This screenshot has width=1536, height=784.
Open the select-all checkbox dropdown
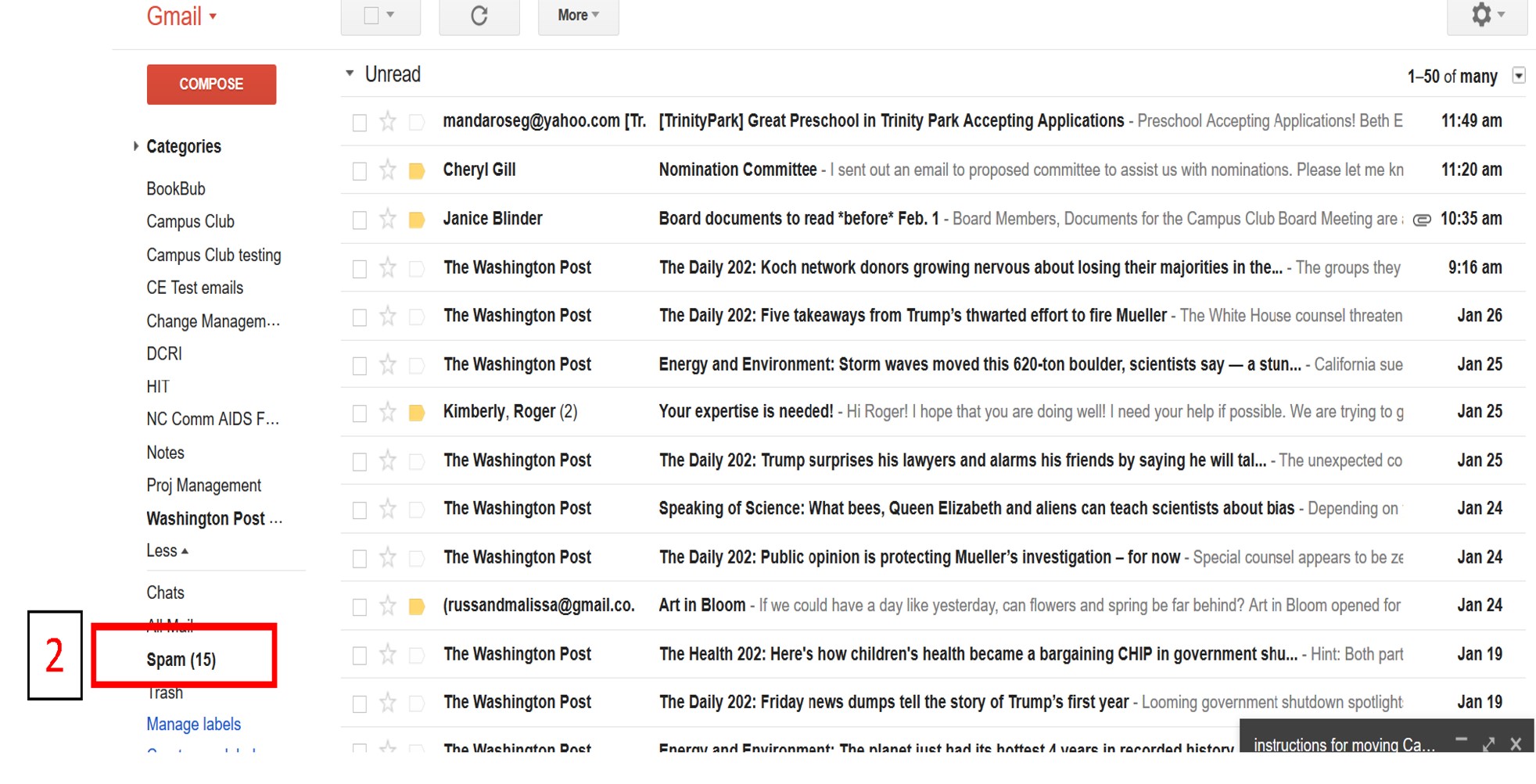point(390,15)
